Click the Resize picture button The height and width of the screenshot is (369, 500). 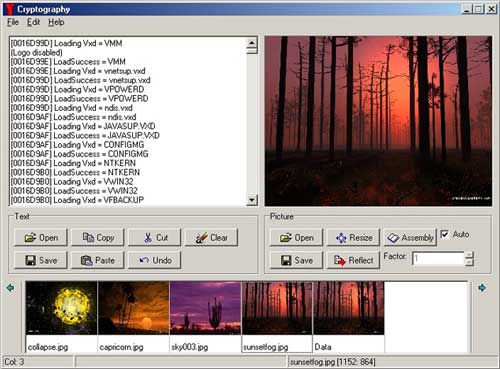[x=353, y=238]
